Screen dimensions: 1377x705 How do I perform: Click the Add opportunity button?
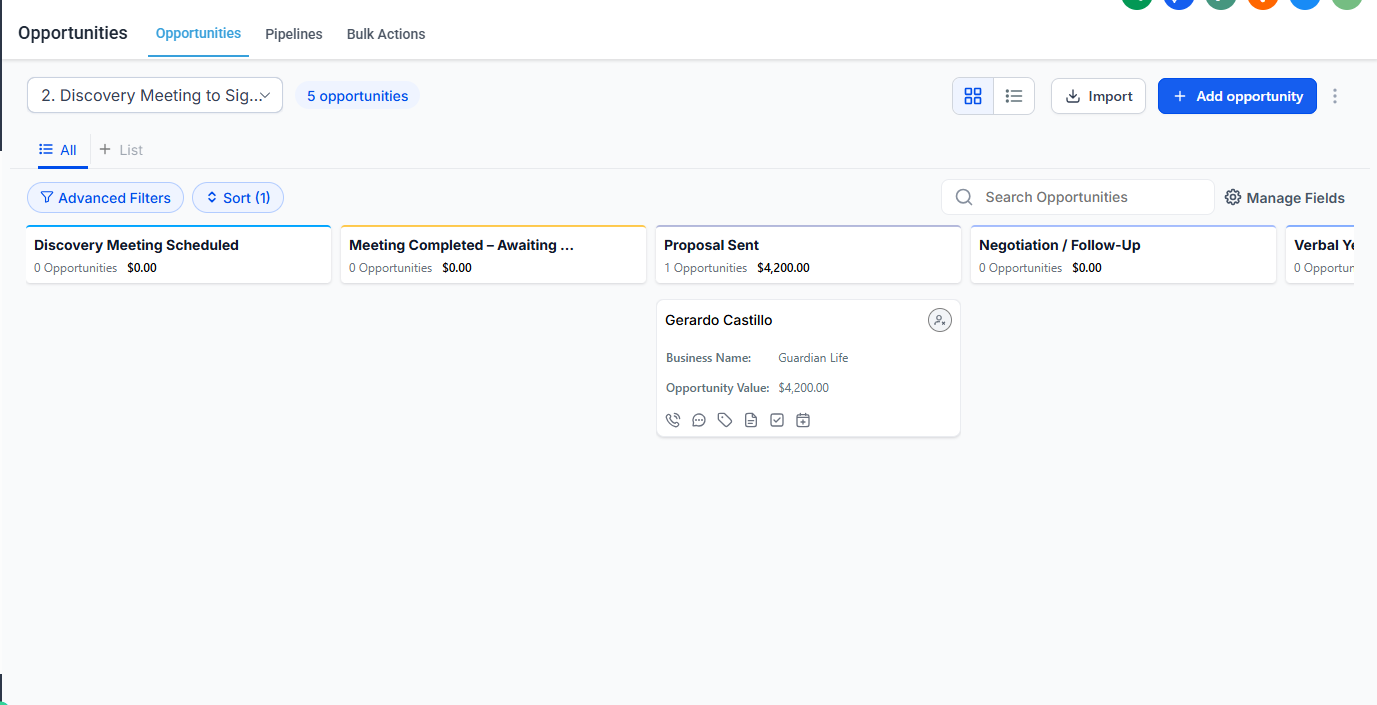[1237, 96]
